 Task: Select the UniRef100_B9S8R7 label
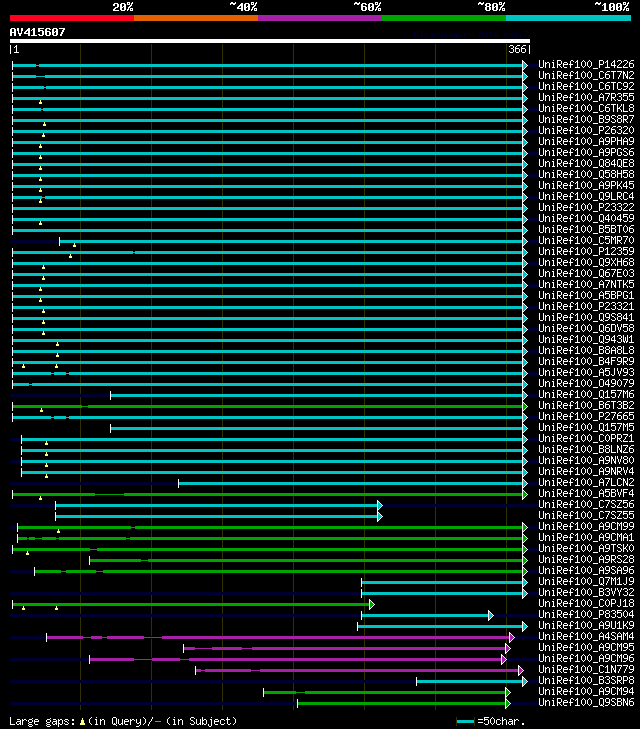point(586,119)
